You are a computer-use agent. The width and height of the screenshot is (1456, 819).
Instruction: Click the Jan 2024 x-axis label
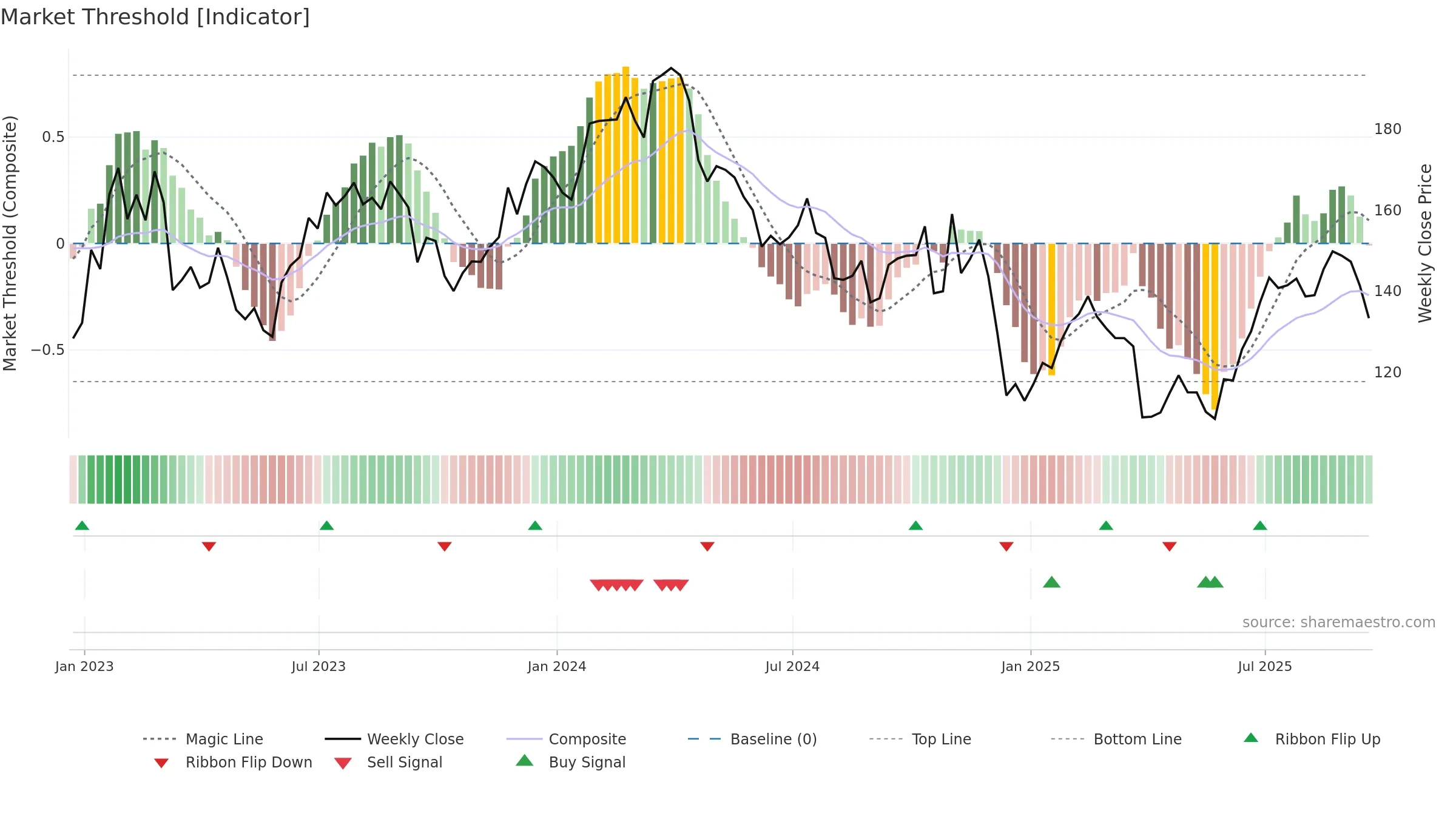pyautogui.click(x=557, y=667)
